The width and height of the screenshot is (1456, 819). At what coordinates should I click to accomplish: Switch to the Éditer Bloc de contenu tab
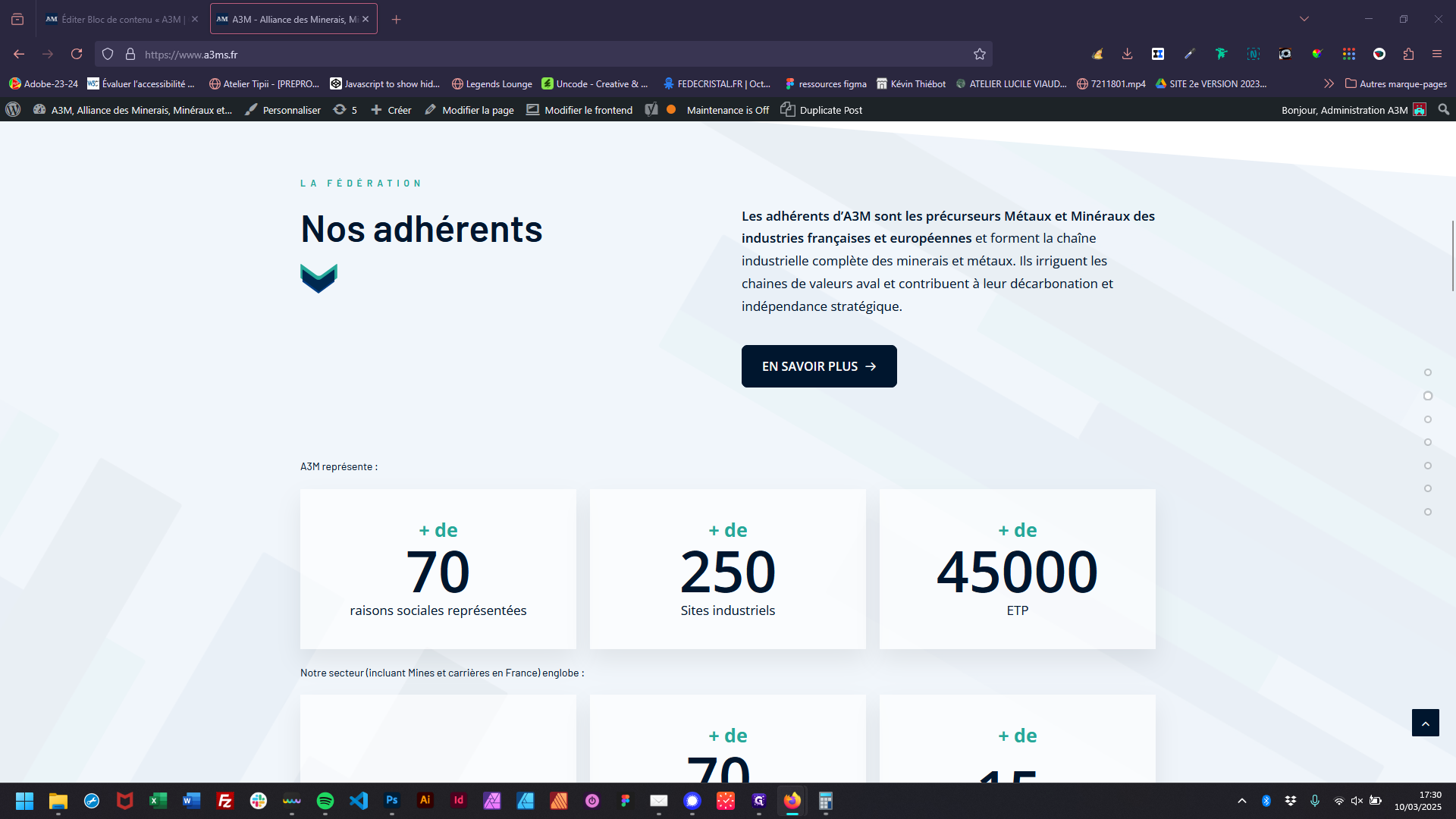(121, 19)
